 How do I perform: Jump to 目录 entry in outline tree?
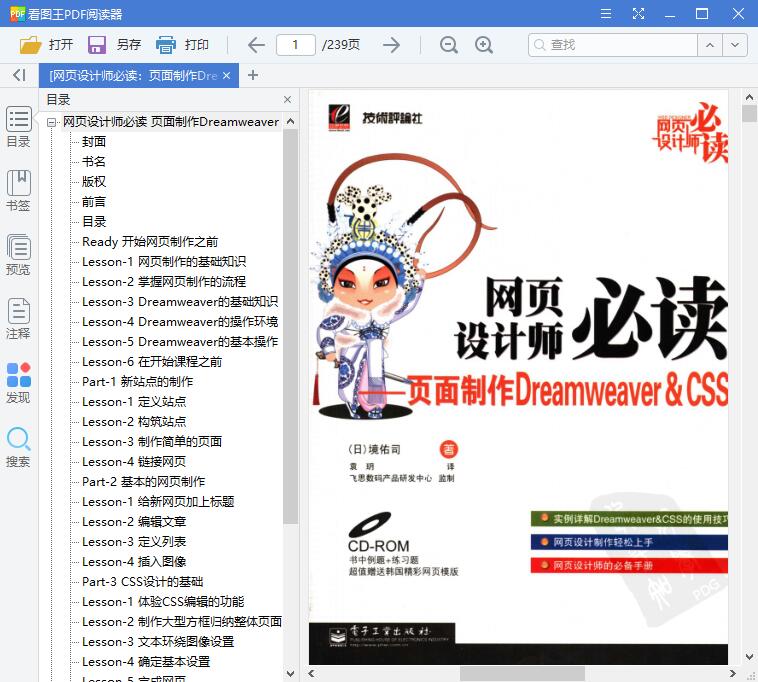click(94, 221)
